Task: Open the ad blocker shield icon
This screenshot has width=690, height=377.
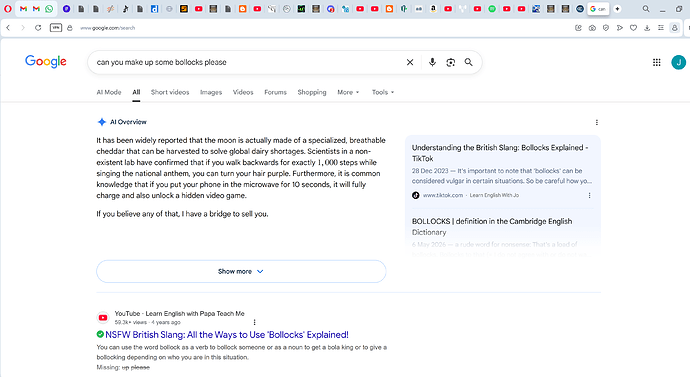Action: (606, 28)
